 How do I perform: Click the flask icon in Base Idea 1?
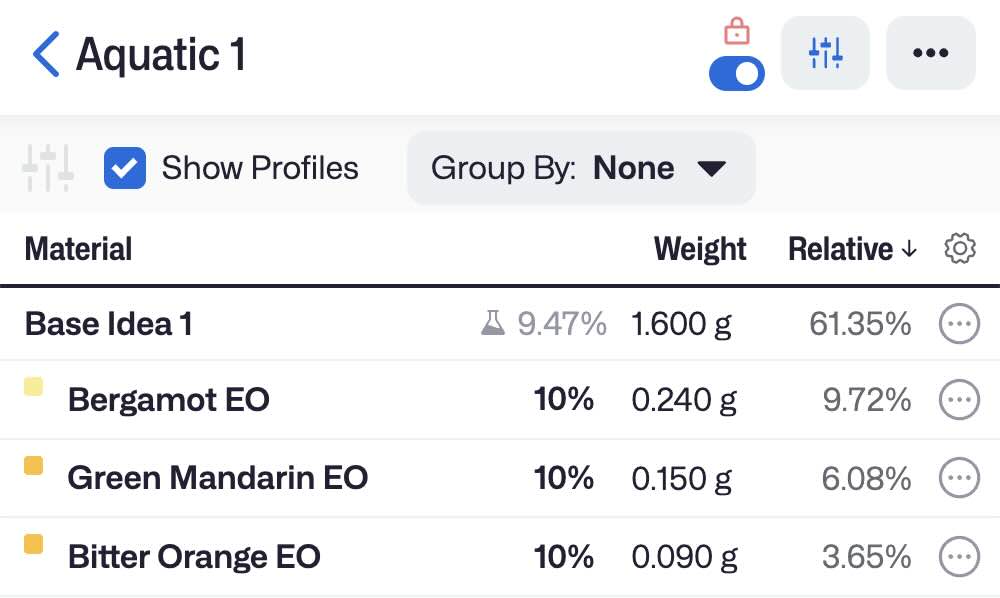[493, 323]
